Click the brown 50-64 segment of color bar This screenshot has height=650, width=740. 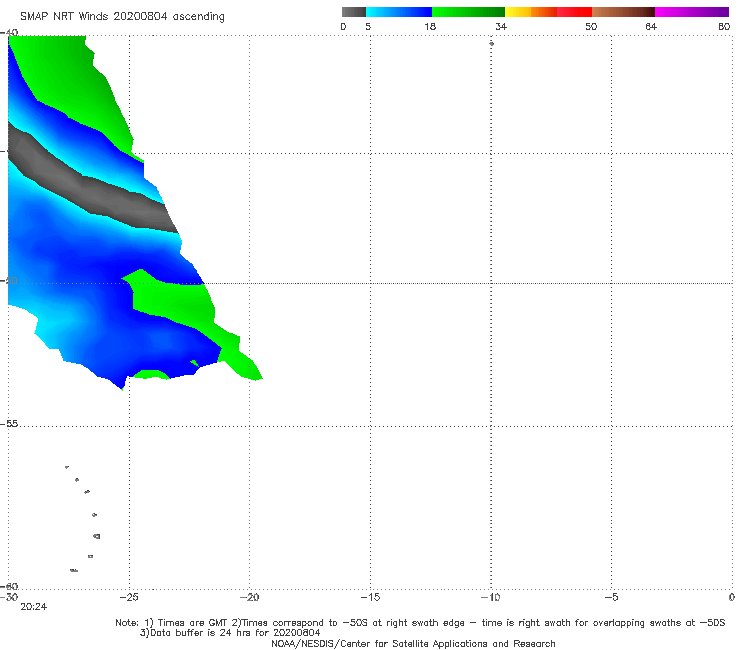tap(623, 12)
